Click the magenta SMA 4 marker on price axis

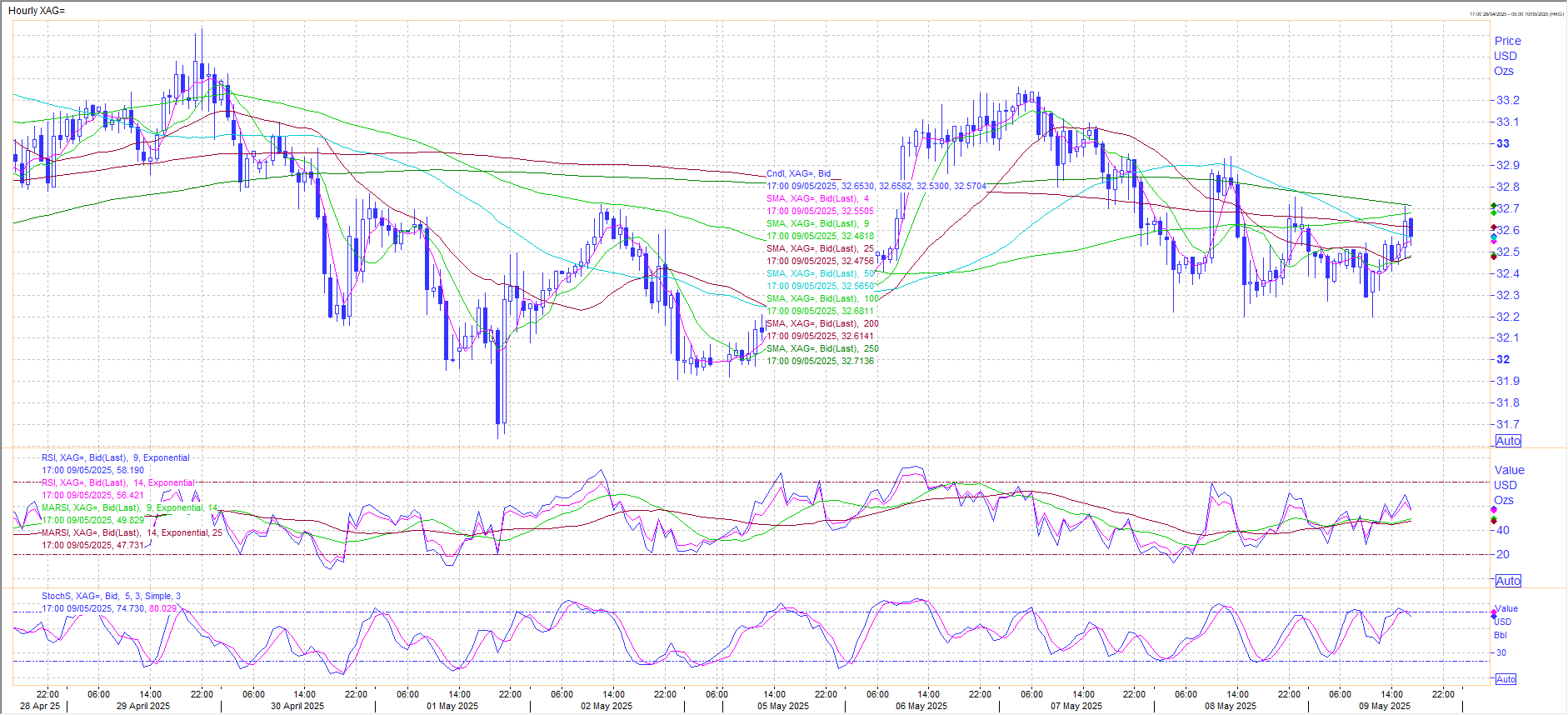[1493, 242]
